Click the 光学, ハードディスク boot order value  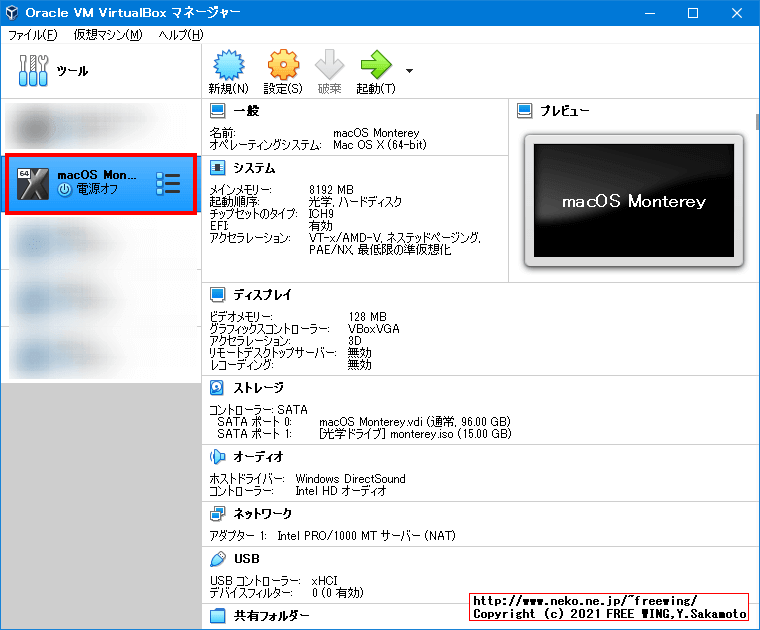(355, 202)
